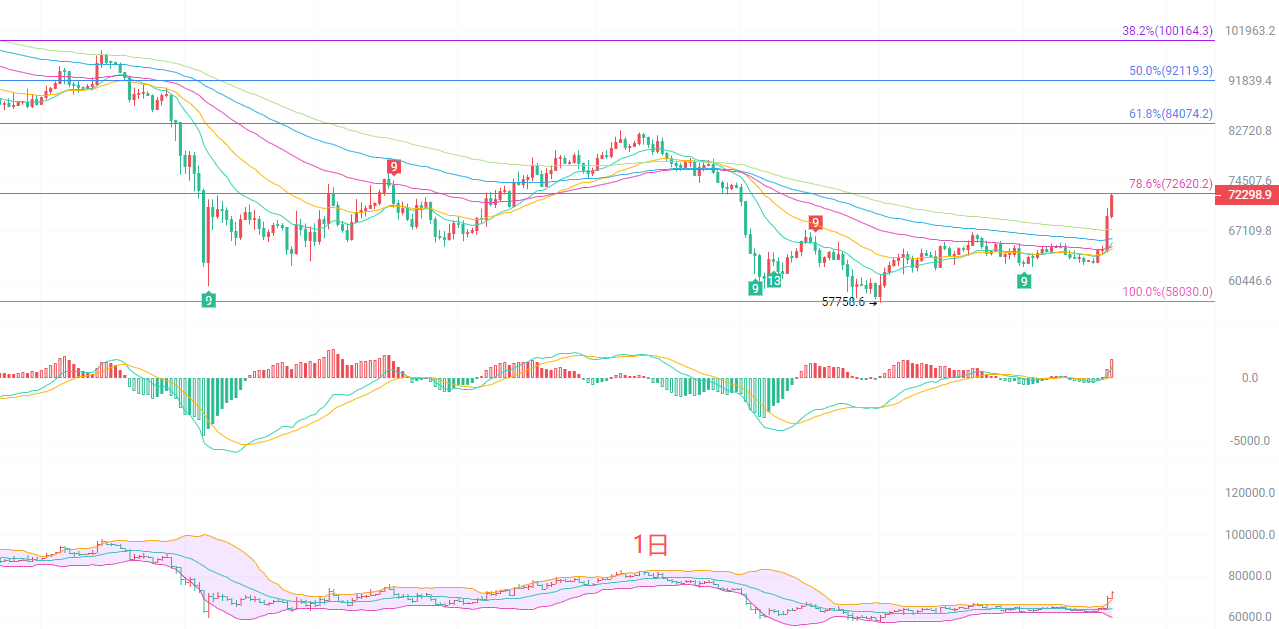
Task: Click the arrow beside the 57750.6 low label
Action: point(872,302)
